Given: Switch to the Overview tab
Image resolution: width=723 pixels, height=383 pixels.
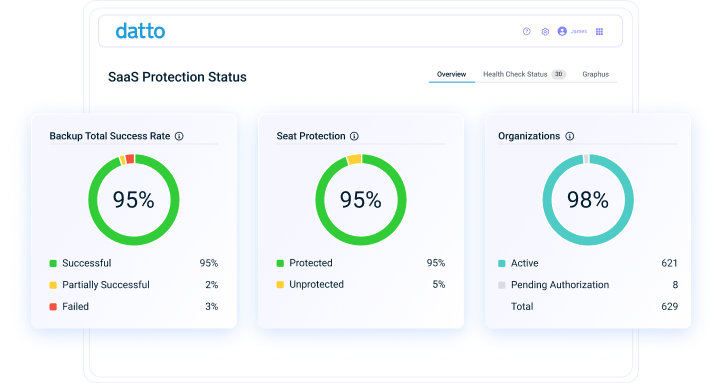Looking at the screenshot, I should point(451,74).
